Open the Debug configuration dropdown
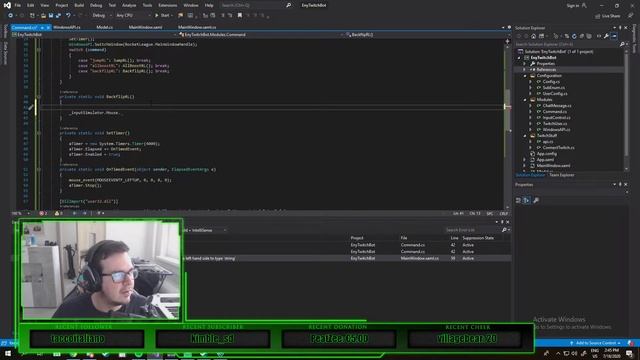Viewport: 640px width, 360px height. pos(101,16)
